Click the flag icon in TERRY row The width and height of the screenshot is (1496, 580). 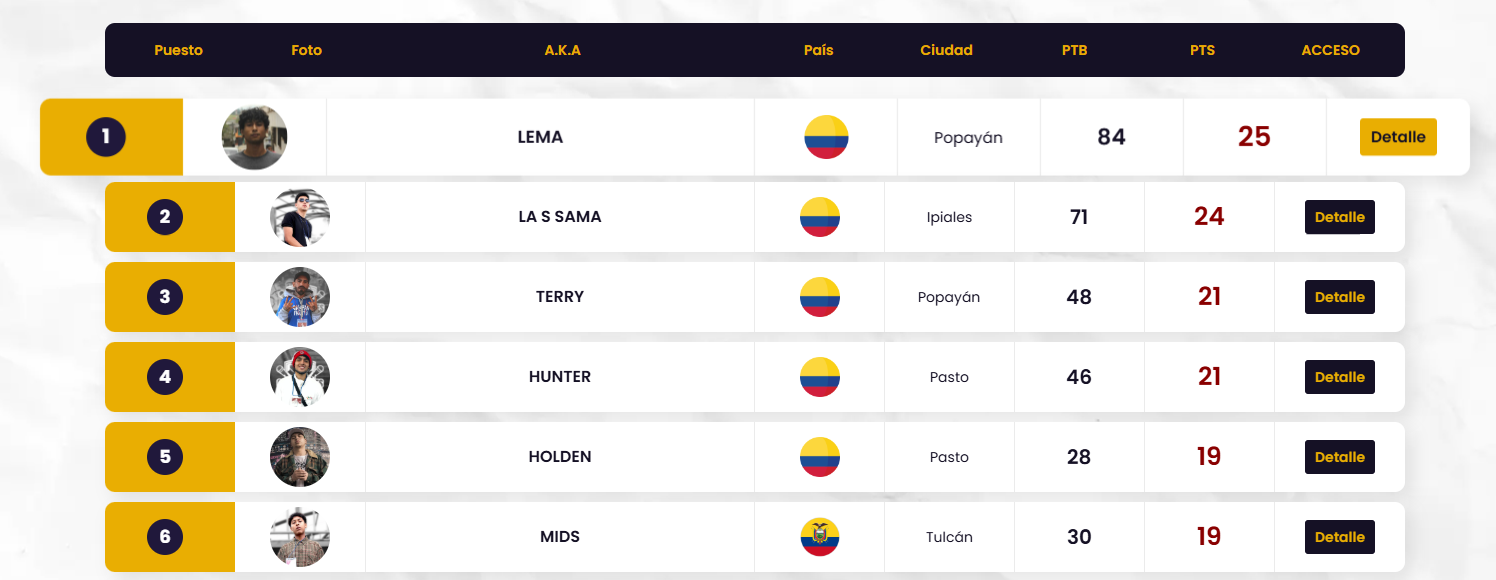820,297
